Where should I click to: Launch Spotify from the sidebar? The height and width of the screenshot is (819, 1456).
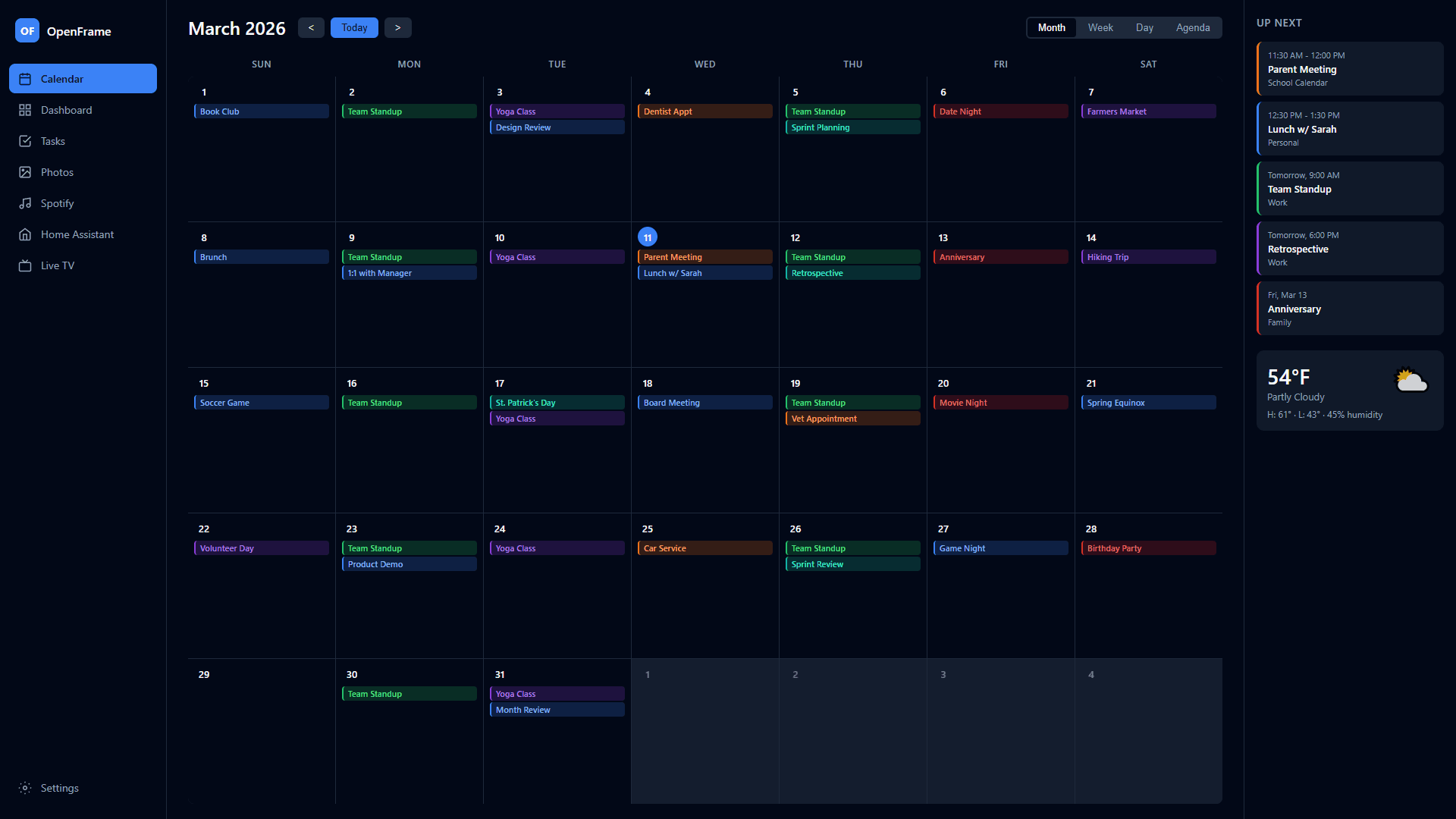(x=57, y=203)
